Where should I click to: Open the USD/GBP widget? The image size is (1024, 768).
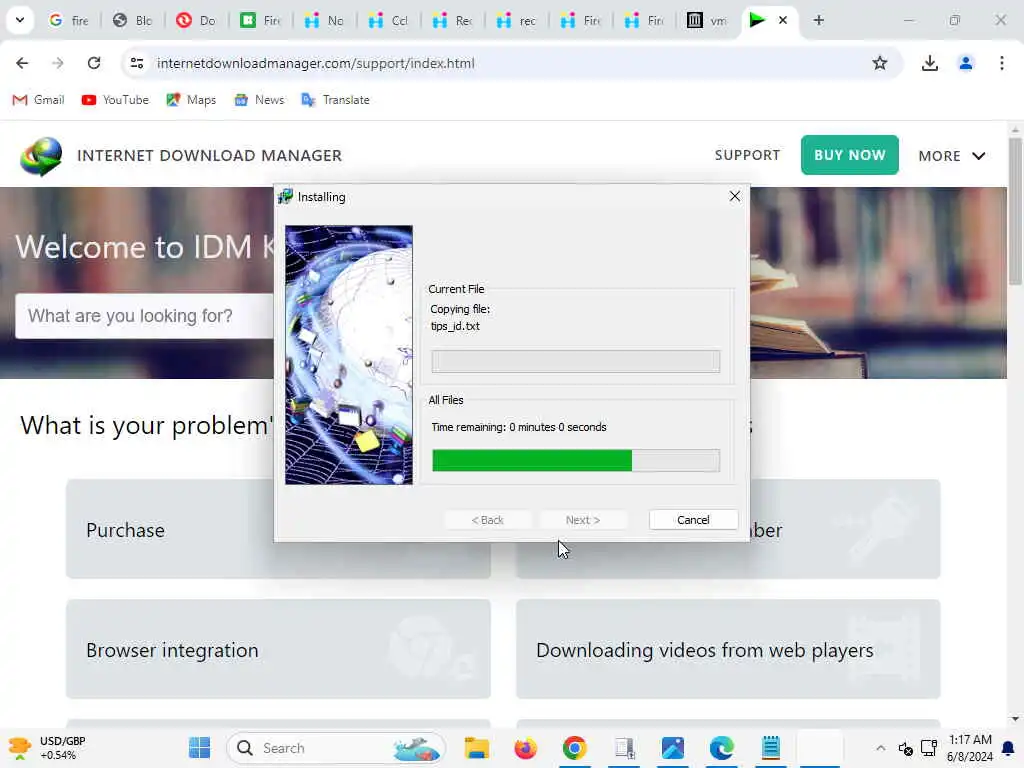47,748
